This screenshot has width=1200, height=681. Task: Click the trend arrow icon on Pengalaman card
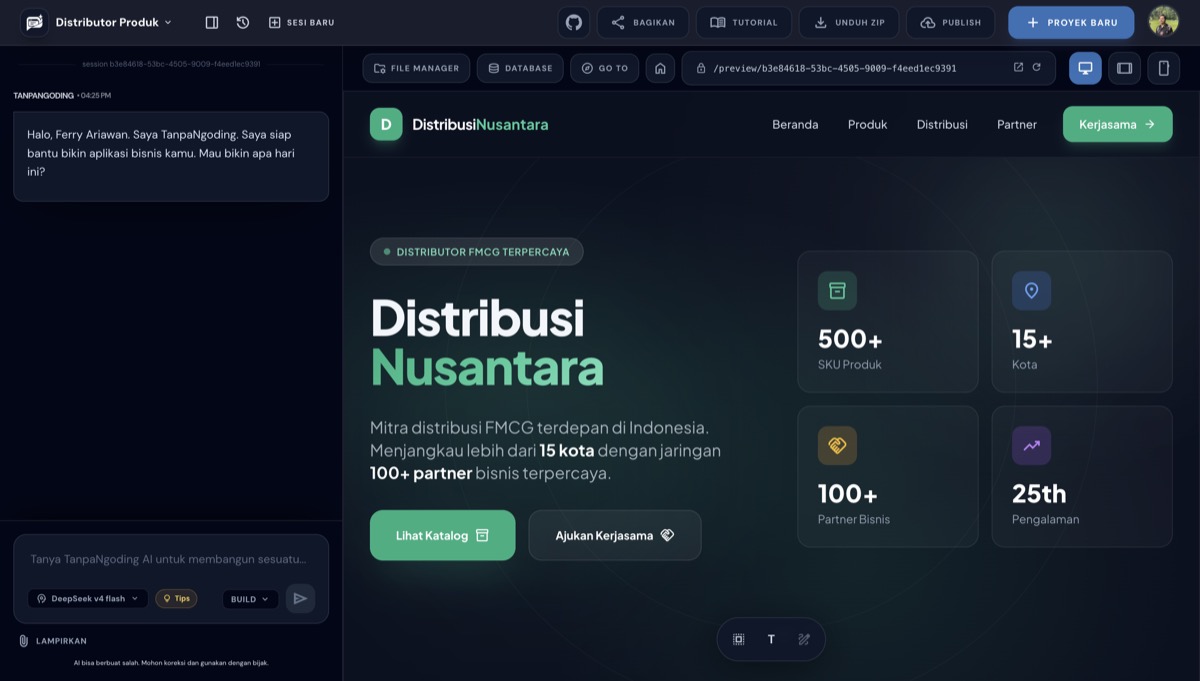(x=1031, y=445)
